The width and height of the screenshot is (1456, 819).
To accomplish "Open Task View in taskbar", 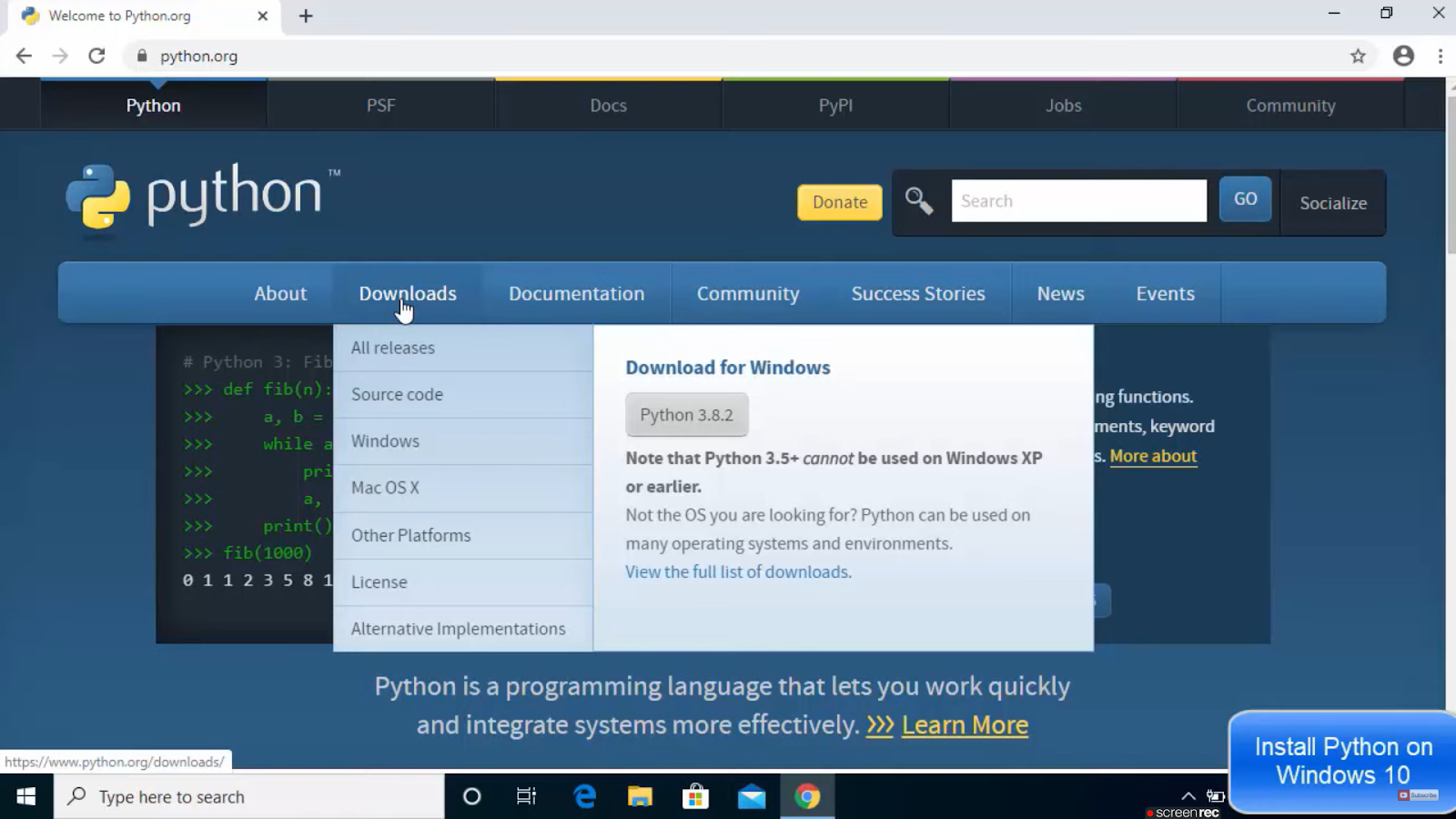I will tap(526, 796).
